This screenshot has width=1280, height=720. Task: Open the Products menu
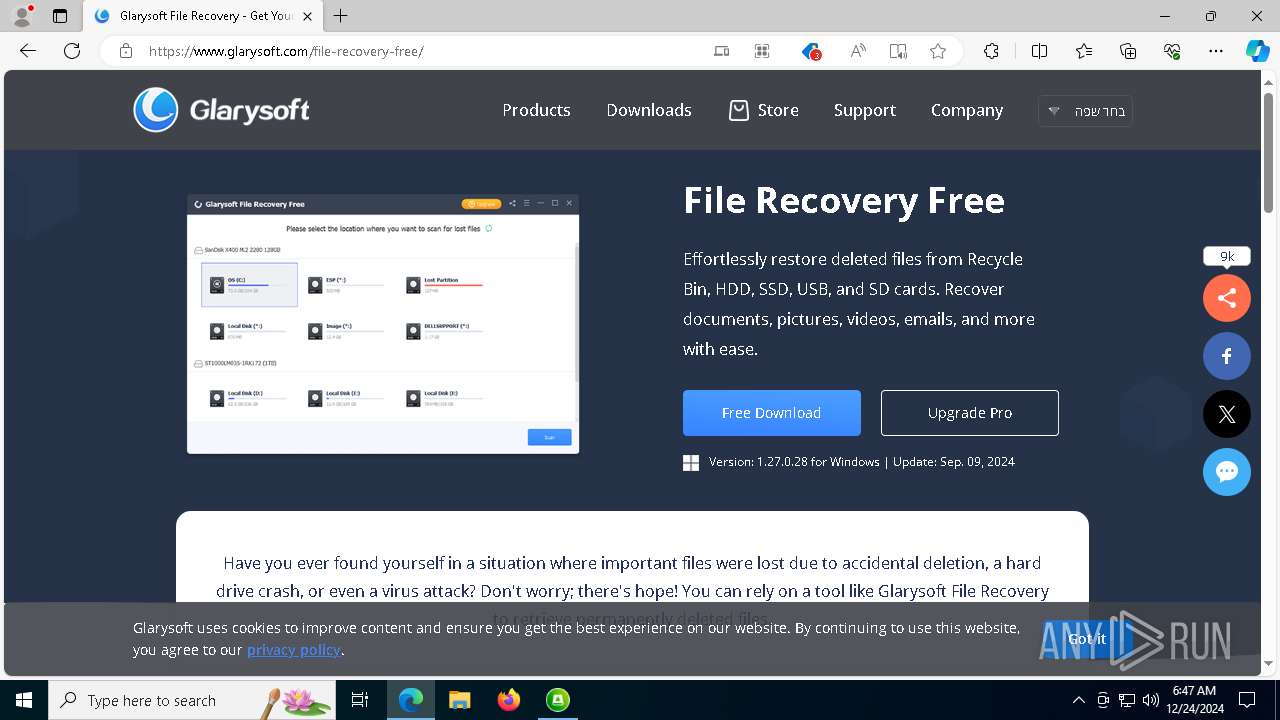tap(536, 110)
